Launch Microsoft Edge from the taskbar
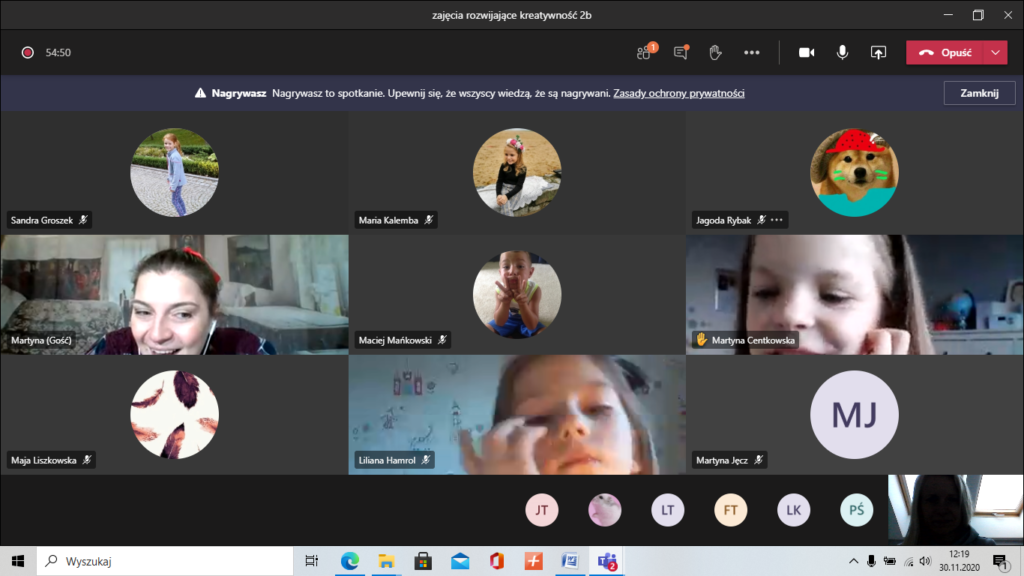 point(349,561)
